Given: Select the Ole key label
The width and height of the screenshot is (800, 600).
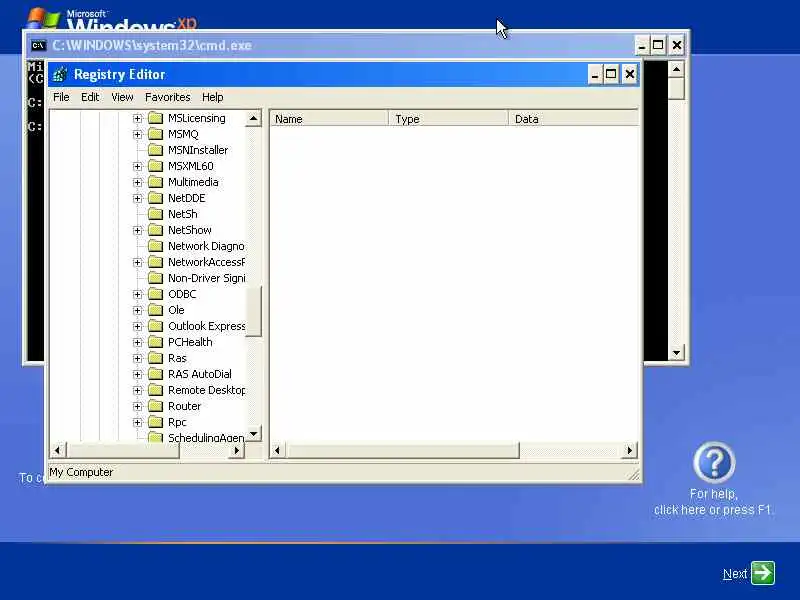Looking at the screenshot, I should coord(177,310).
